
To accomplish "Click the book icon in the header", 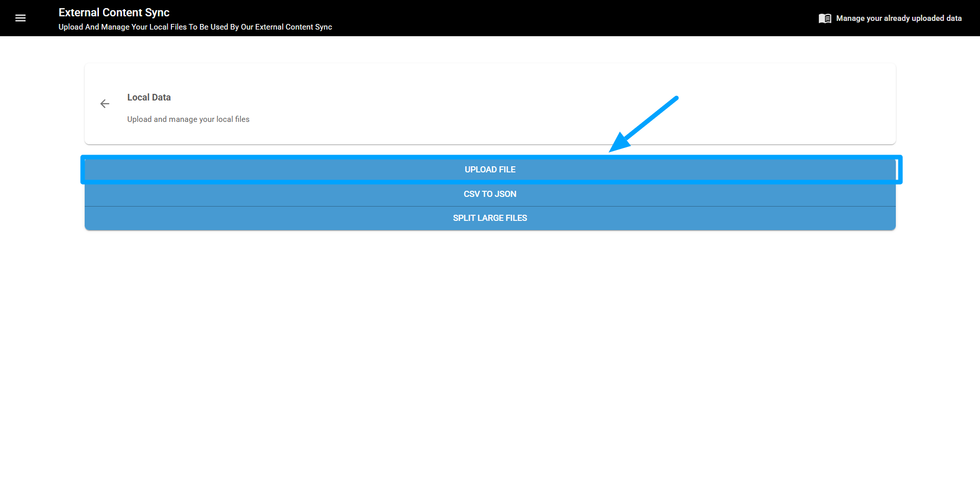I will tap(825, 19).
